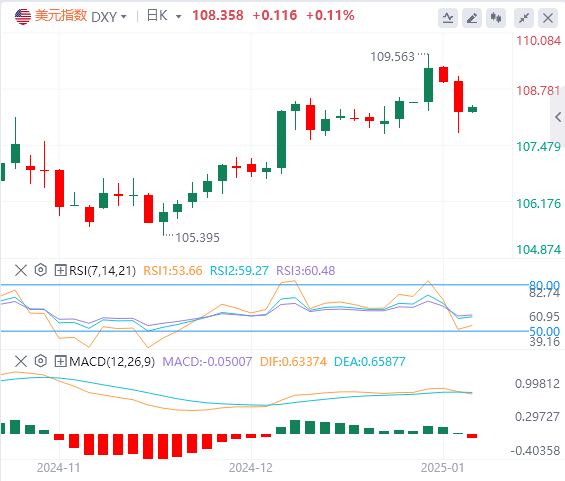This screenshot has width=565, height=481.
Task: Click the 107.479 price axis label
Action: point(539,147)
